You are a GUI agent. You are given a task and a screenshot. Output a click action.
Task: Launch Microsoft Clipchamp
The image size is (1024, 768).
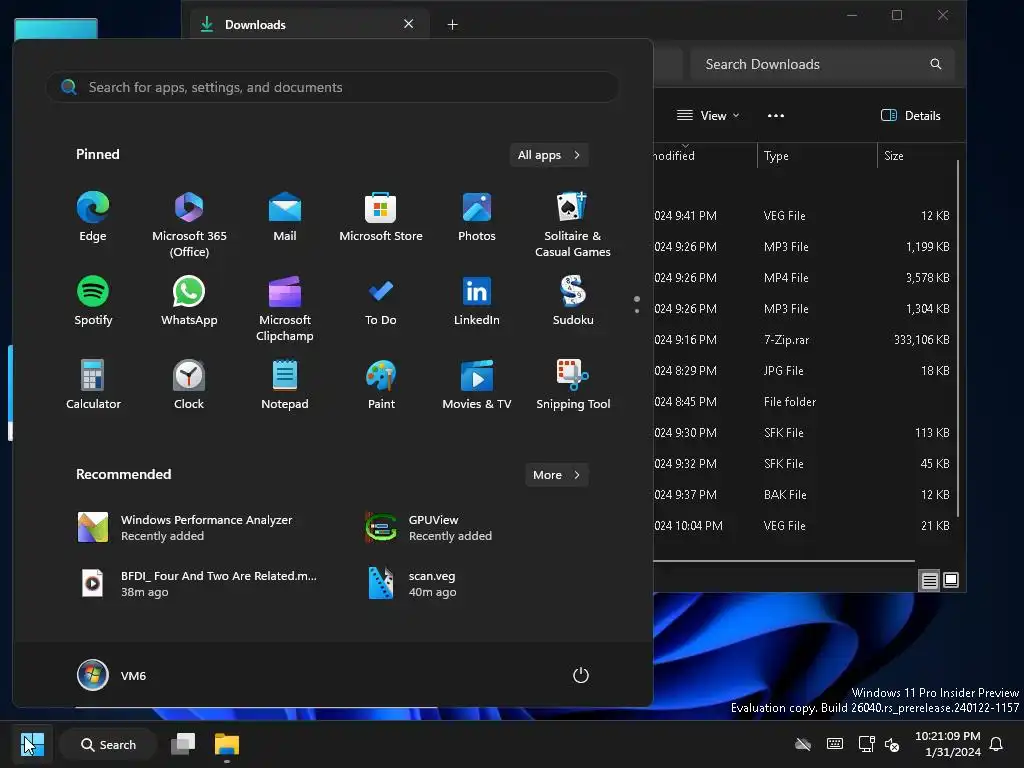pyautogui.click(x=285, y=309)
